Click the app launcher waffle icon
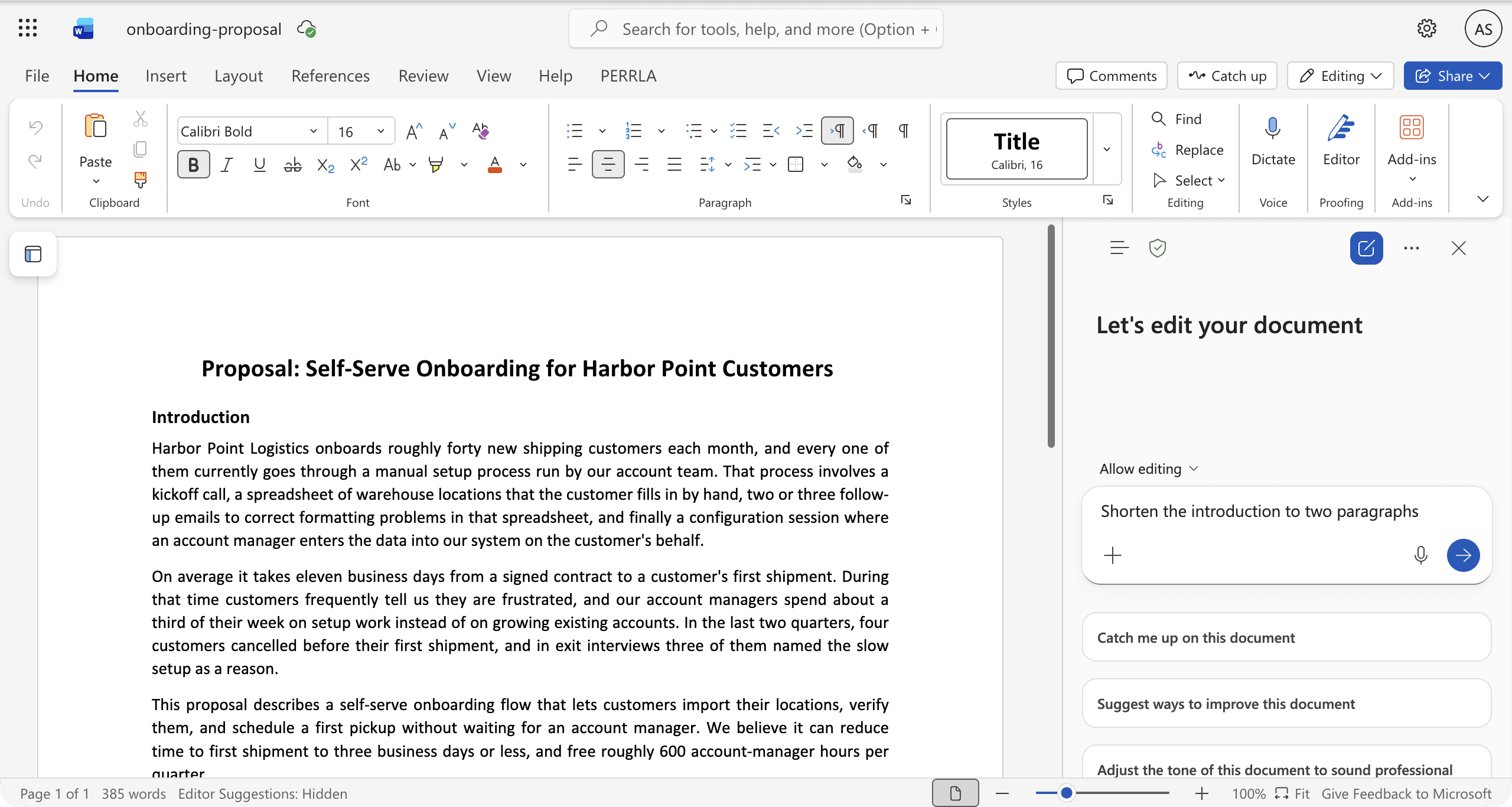The image size is (1512, 807). (x=28, y=28)
